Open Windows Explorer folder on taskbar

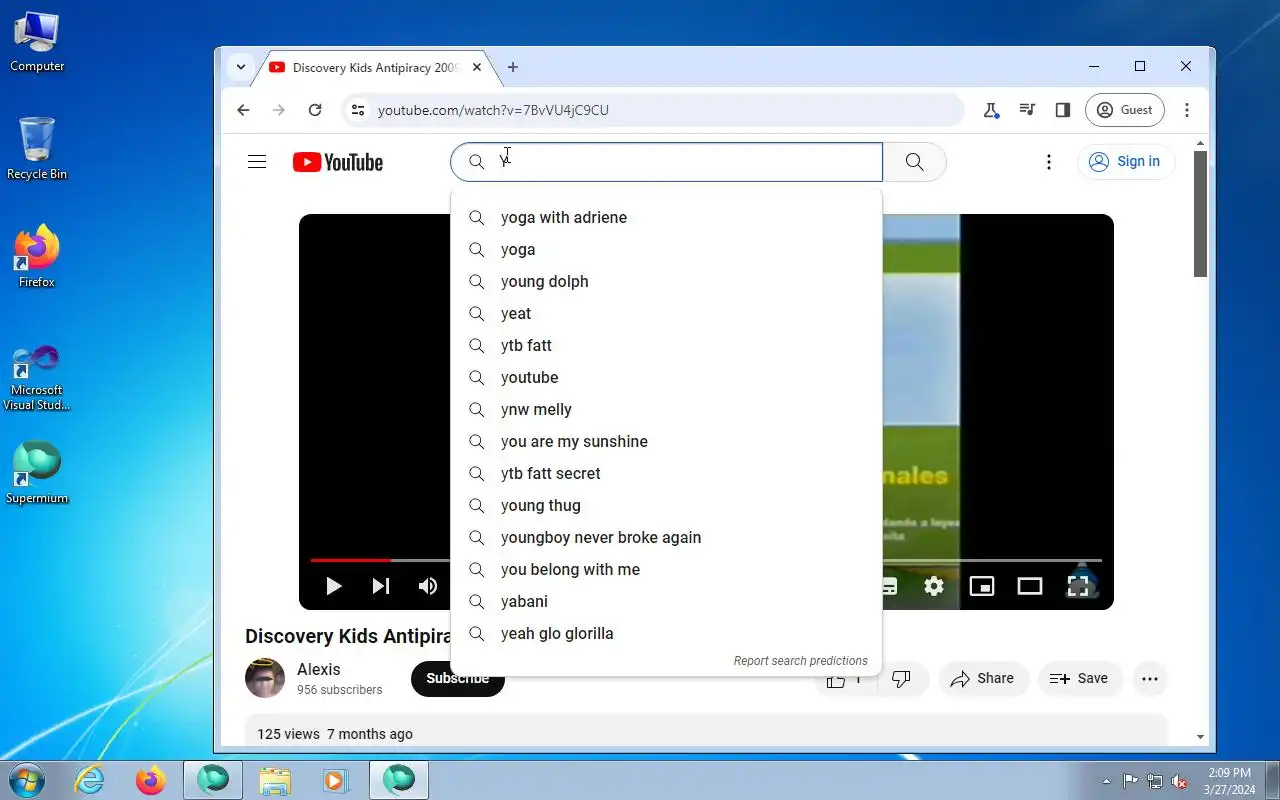click(275, 780)
